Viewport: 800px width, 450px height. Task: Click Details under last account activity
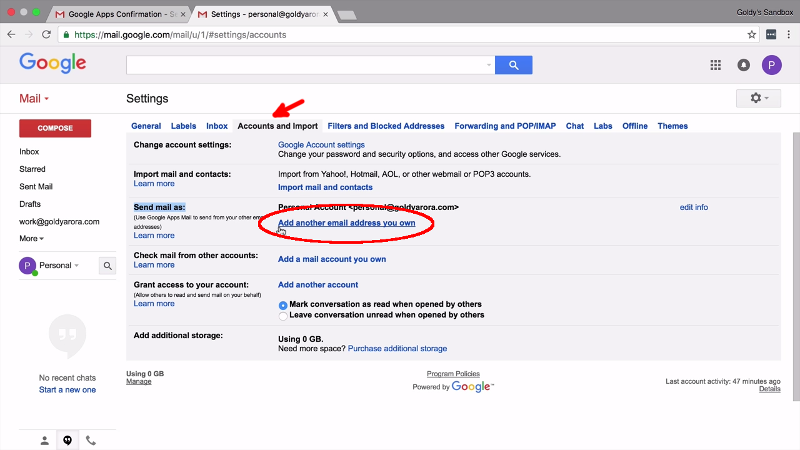point(769,389)
